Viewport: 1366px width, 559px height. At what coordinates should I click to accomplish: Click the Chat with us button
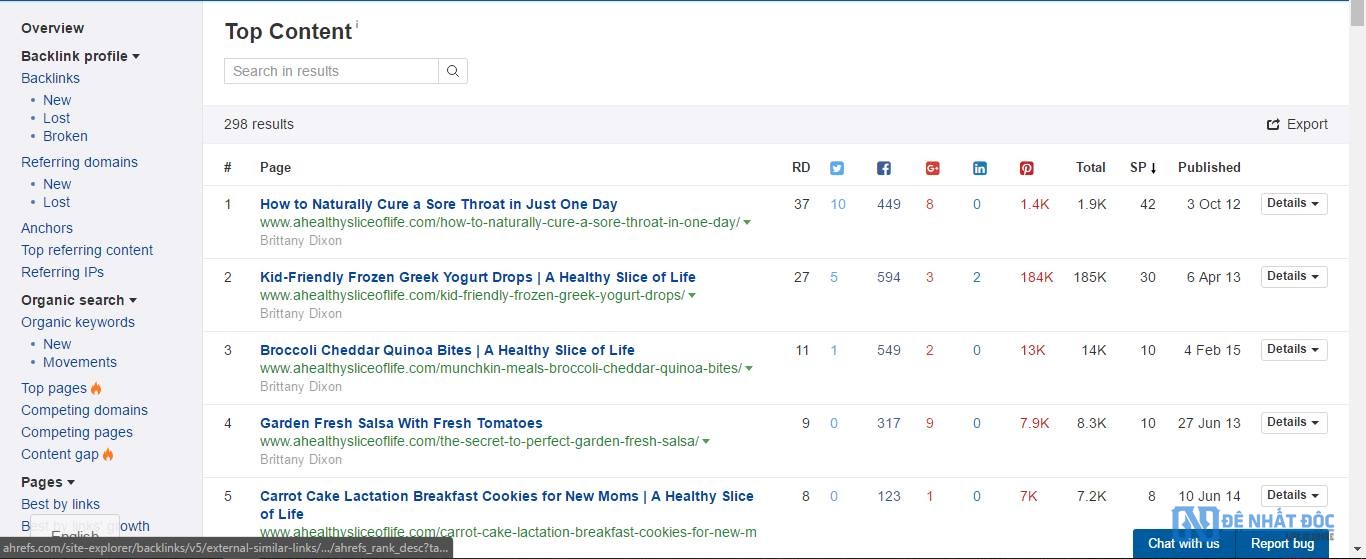coord(1183,543)
